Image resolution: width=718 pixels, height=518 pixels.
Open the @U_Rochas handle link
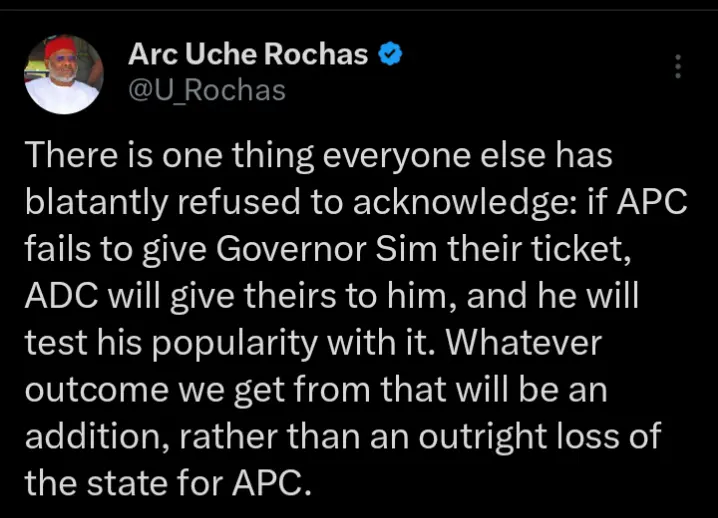207,90
